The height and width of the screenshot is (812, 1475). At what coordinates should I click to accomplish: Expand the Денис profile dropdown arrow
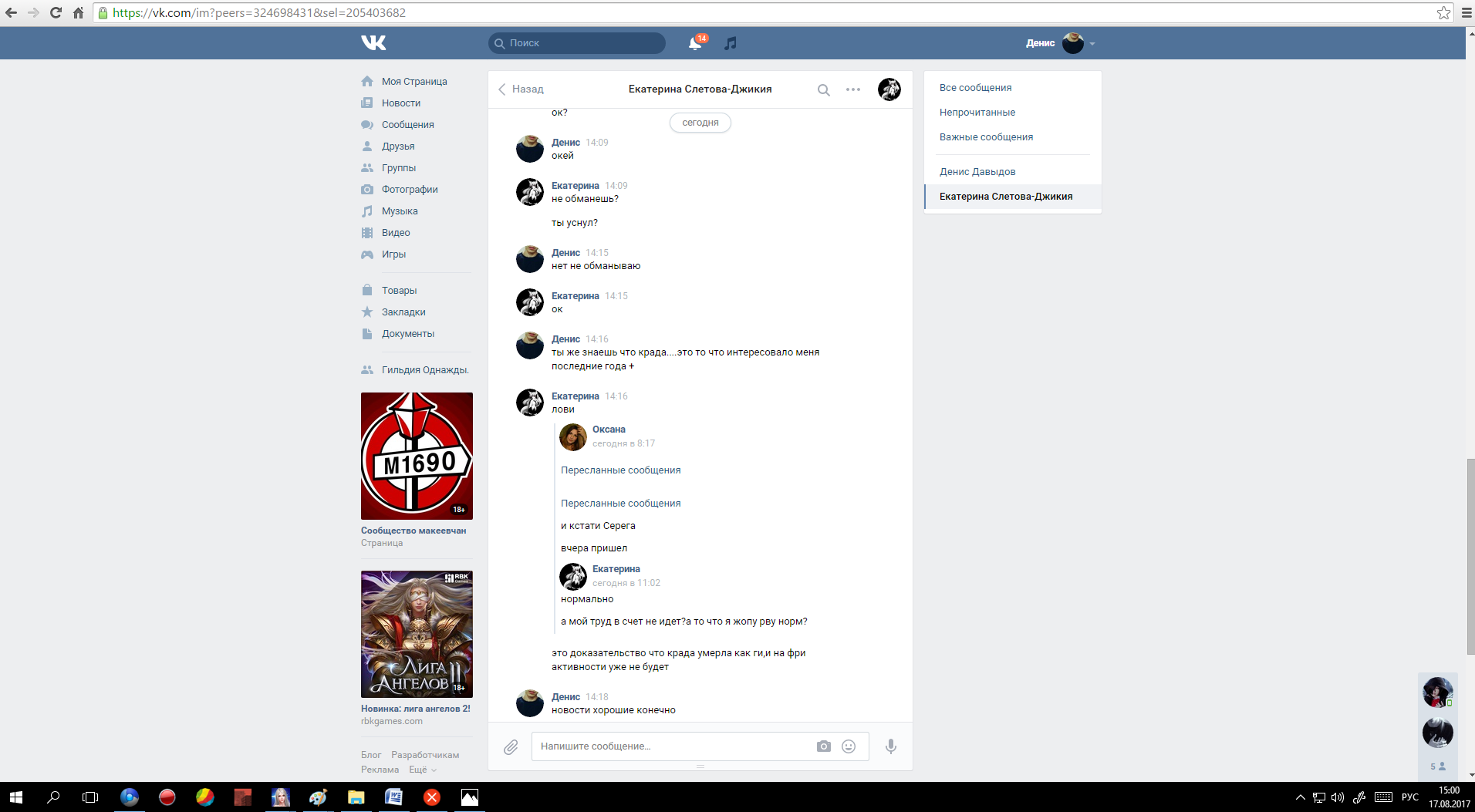[x=1092, y=44]
